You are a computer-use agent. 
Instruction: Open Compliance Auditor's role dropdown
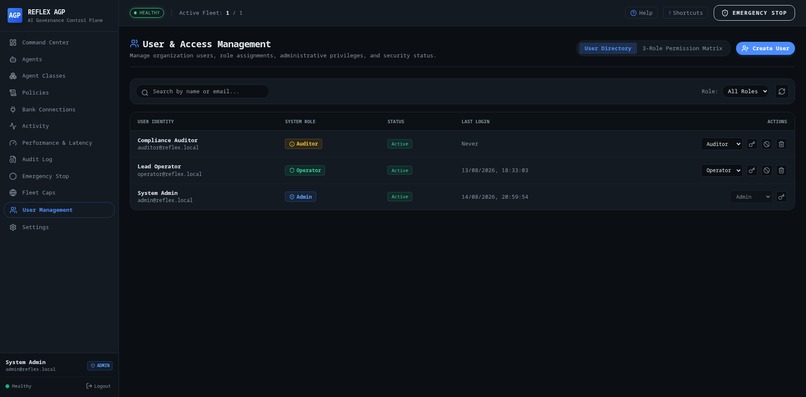(x=722, y=144)
